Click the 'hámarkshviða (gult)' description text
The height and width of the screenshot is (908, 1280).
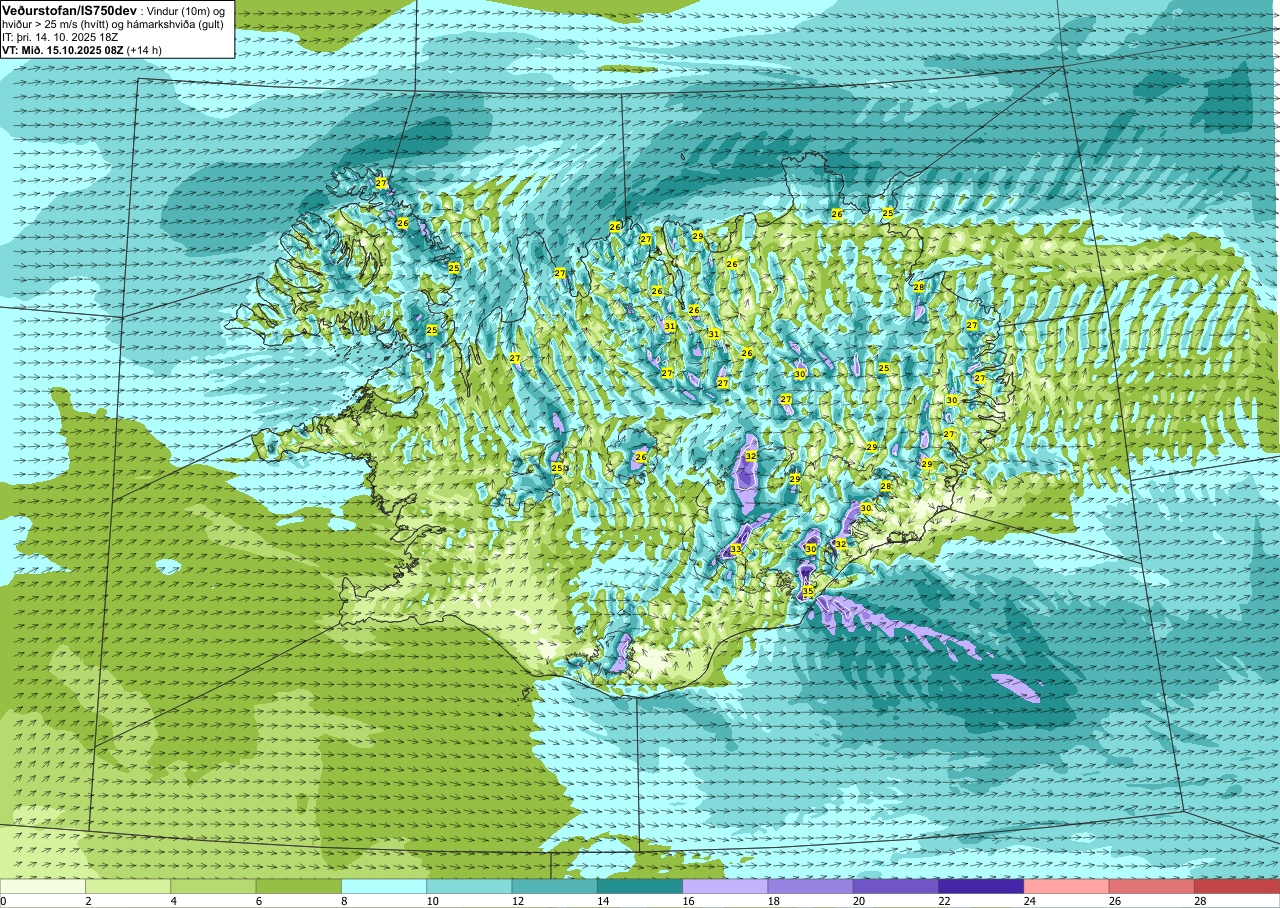(174, 23)
